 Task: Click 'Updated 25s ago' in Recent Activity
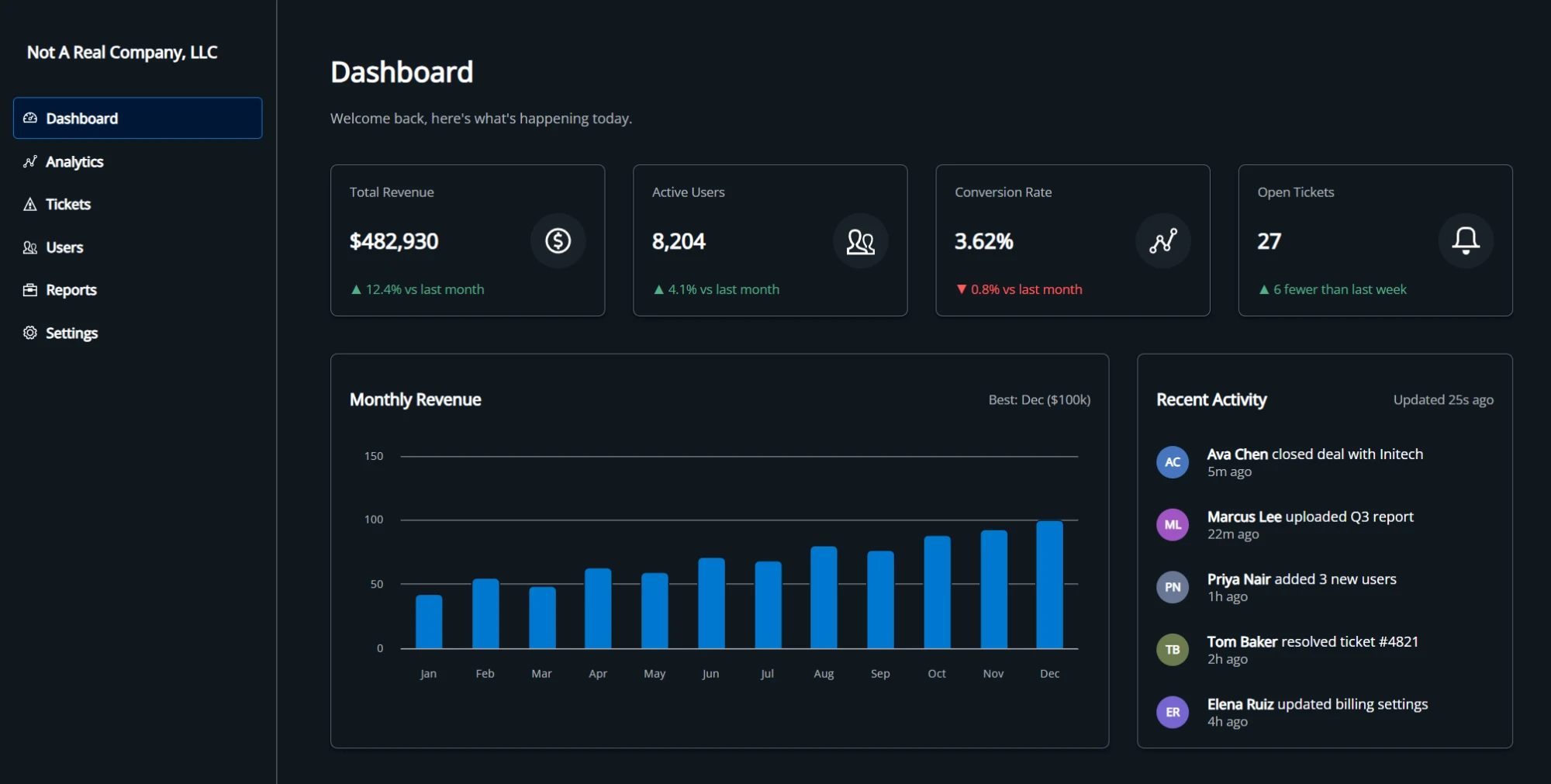click(1443, 399)
